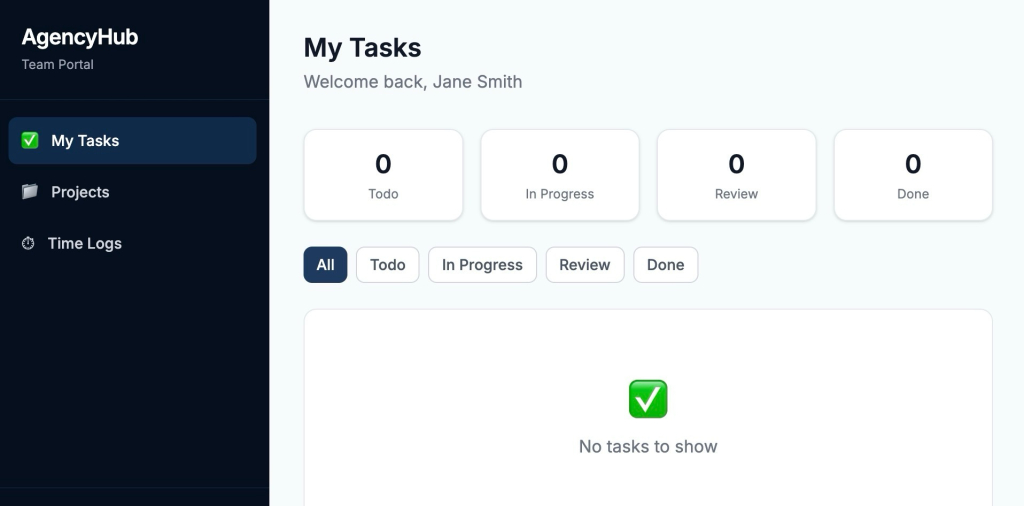This screenshot has width=1024, height=506.
Task: Click the Review count card
Action: (737, 175)
